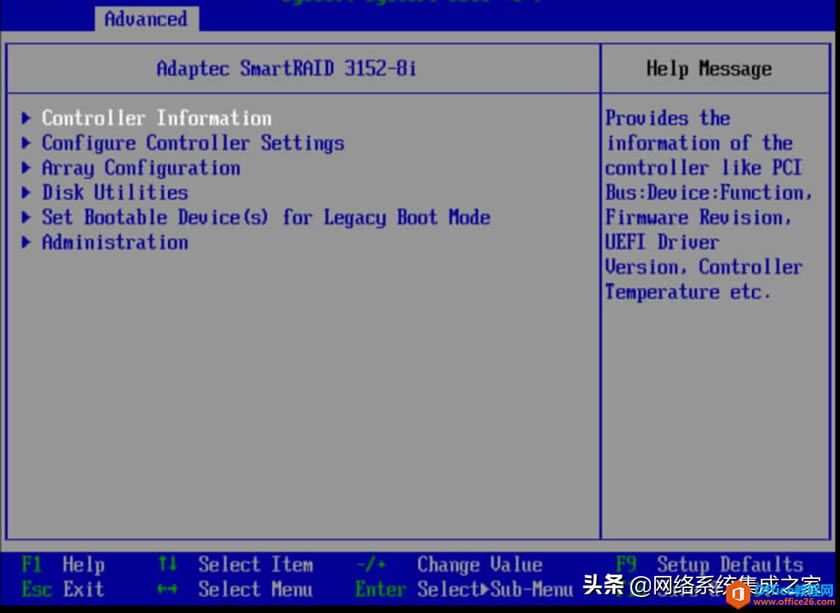
Task: Click 'Provides the' help text line
Action: pyautogui.click(x=668, y=118)
